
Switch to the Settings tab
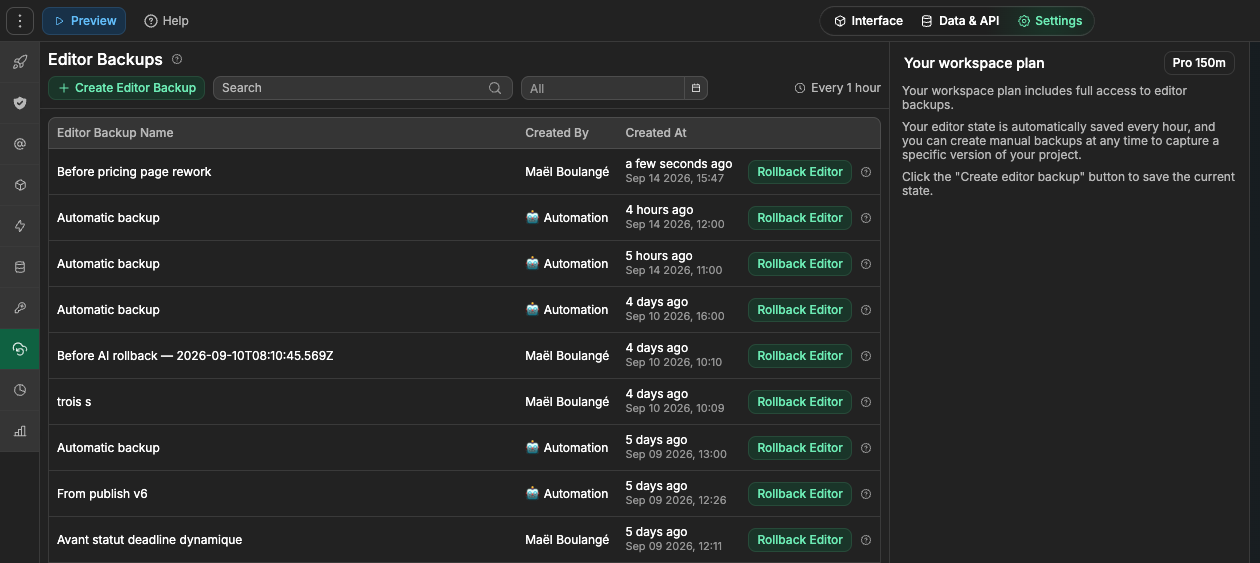tap(1050, 21)
